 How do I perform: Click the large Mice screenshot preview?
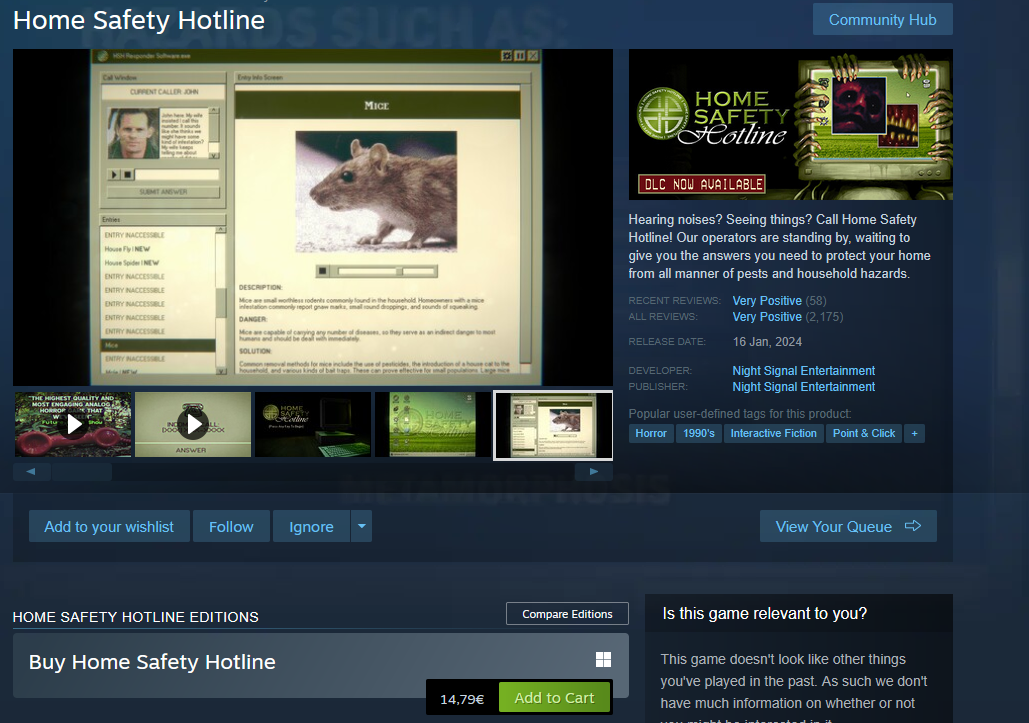(x=313, y=217)
